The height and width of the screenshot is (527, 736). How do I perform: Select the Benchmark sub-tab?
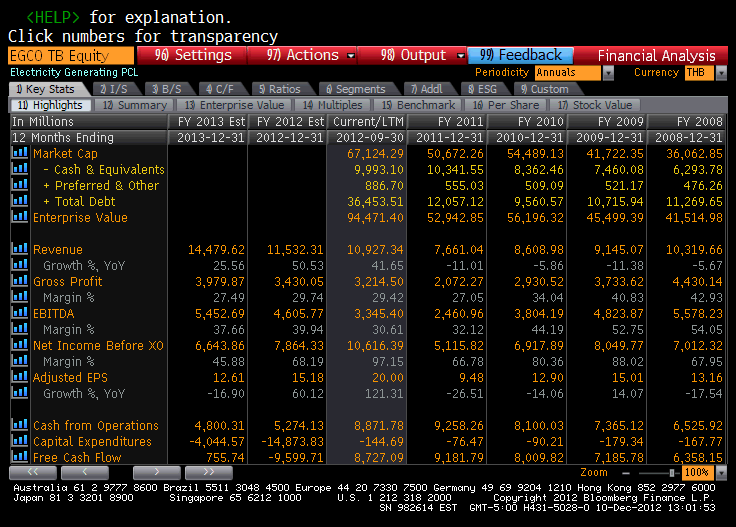point(418,105)
